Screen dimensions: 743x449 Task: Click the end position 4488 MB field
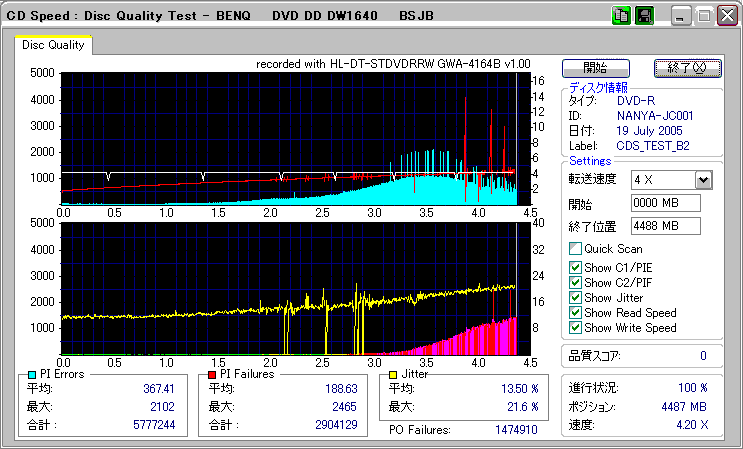(x=665, y=226)
